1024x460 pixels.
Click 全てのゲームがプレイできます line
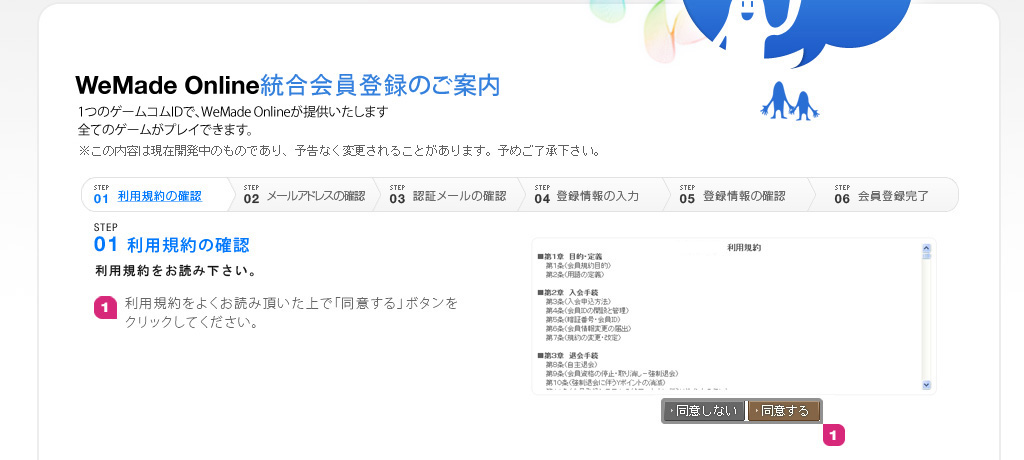pyautogui.click(x=165, y=128)
